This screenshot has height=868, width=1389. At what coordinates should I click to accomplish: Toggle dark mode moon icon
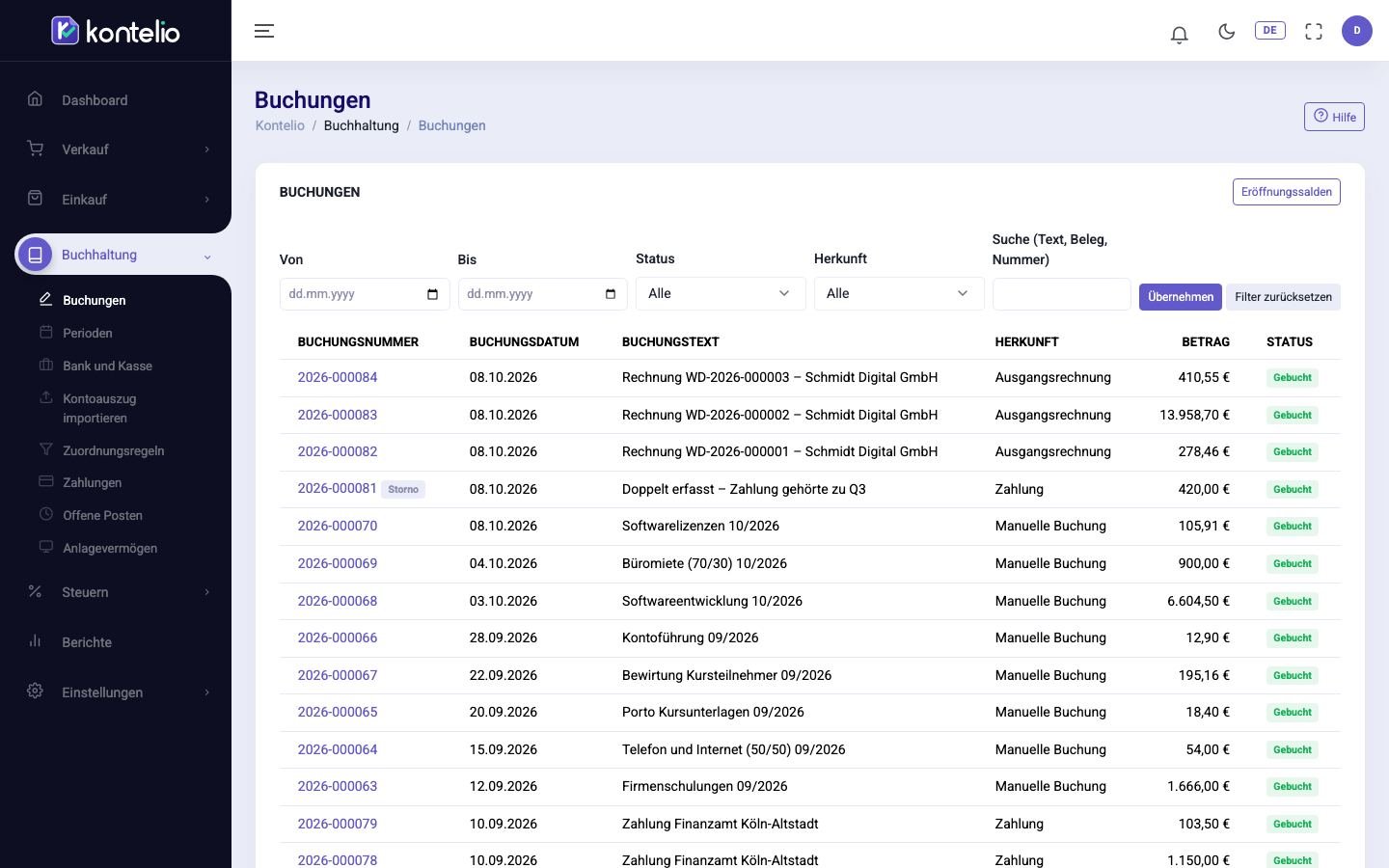pyautogui.click(x=1227, y=31)
